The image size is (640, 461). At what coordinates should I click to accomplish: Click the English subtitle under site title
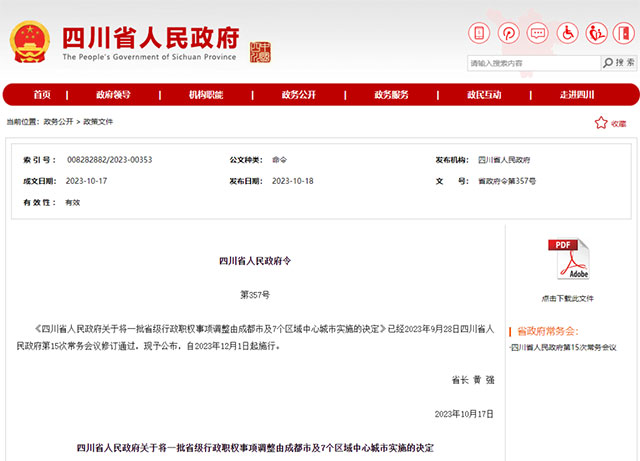[149, 57]
